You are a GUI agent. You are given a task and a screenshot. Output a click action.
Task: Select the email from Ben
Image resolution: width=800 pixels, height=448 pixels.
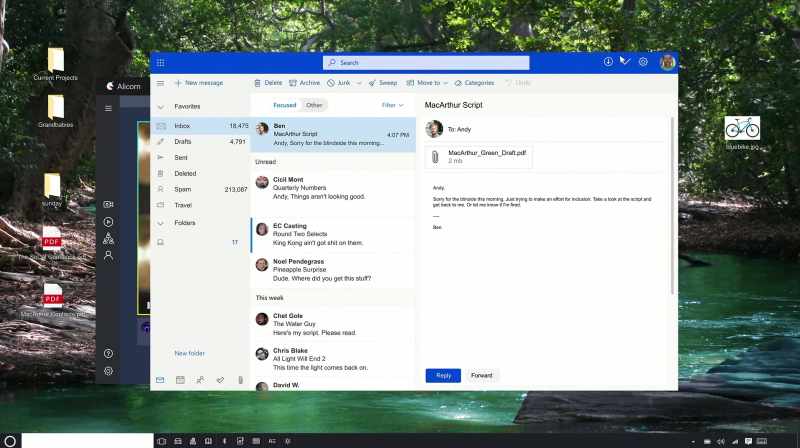333,135
